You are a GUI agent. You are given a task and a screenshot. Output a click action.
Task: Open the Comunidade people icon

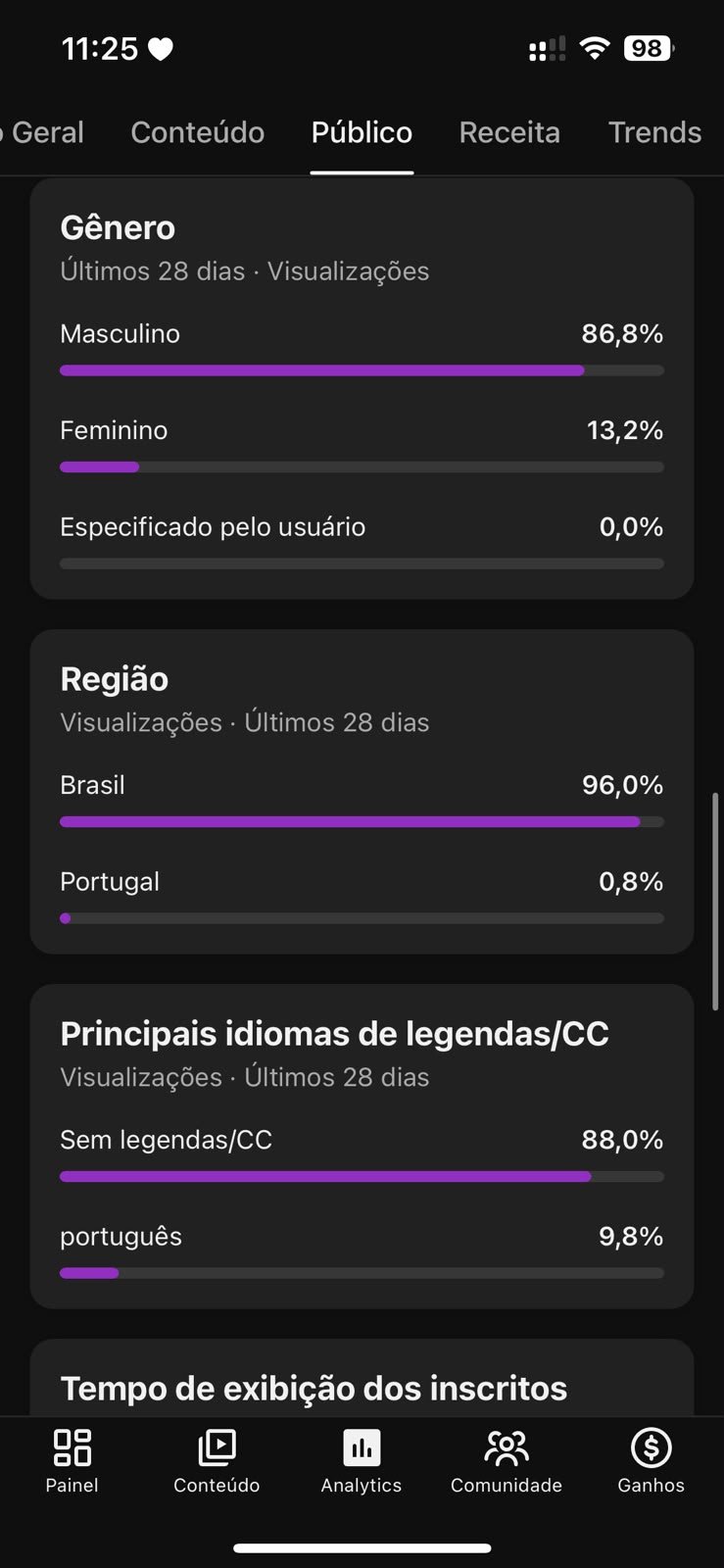pyautogui.click(x=507, y=1447)
